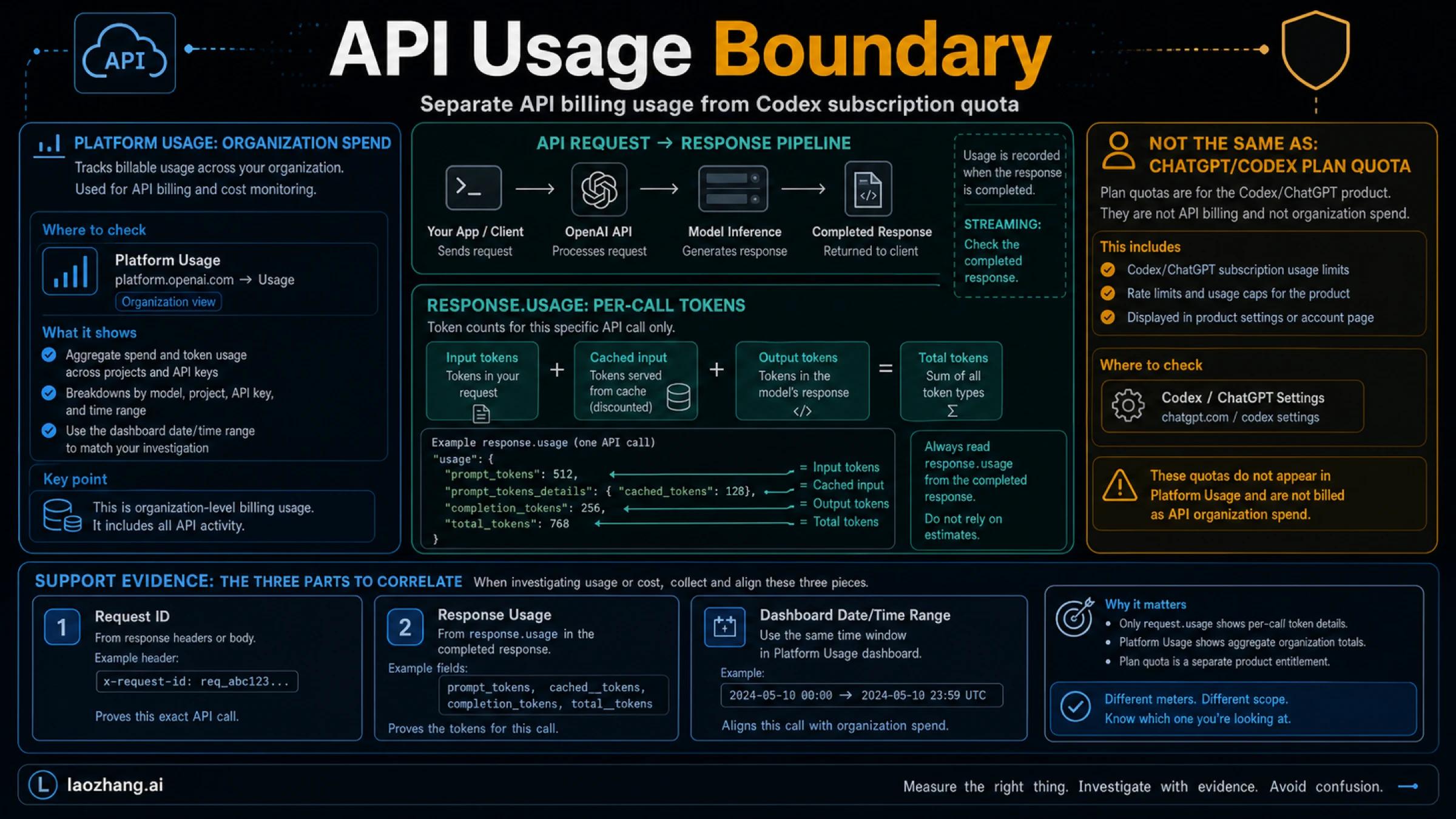Click the checkmark beside Displayed in product settings
The image size is (1456, 819).
tap(1108, 317)
